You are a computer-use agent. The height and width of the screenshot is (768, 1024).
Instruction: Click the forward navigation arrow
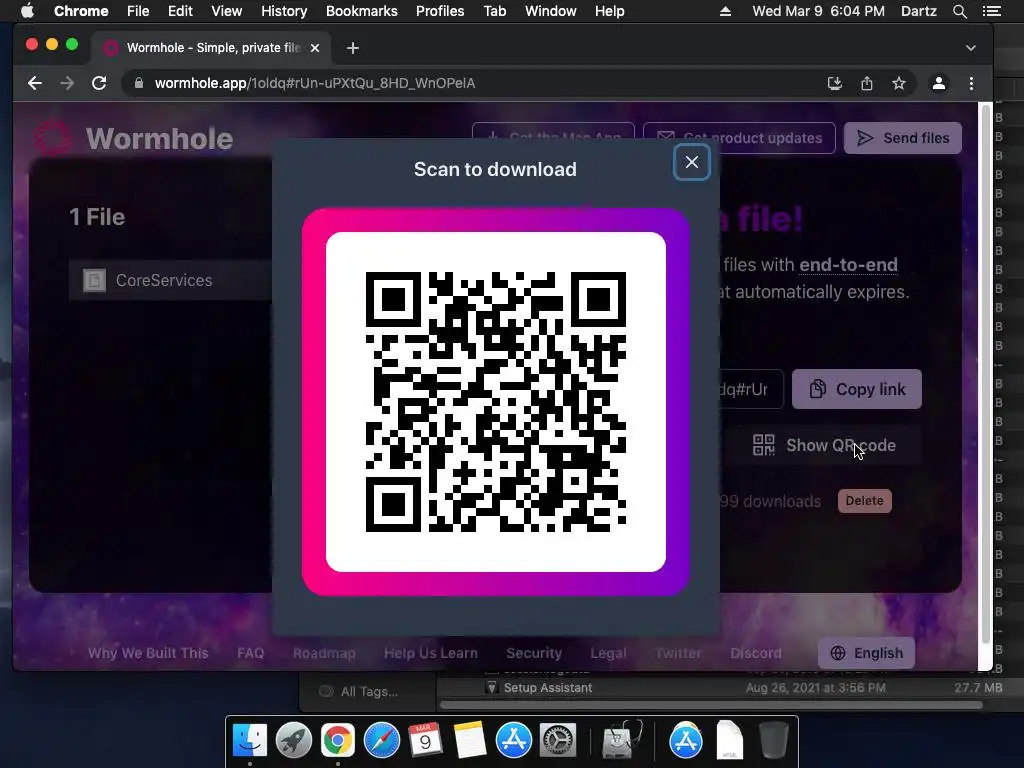point(67,83)
